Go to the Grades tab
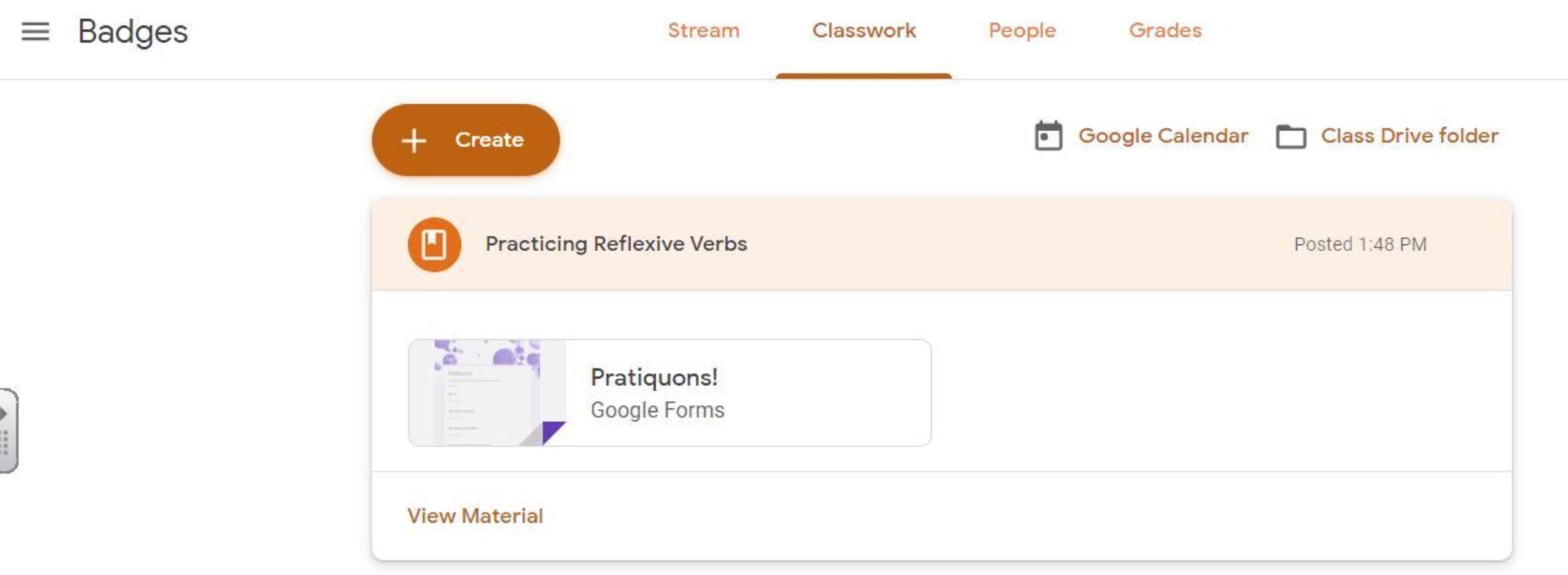This screenshot has width=1568, height=575. [1165, 31]
